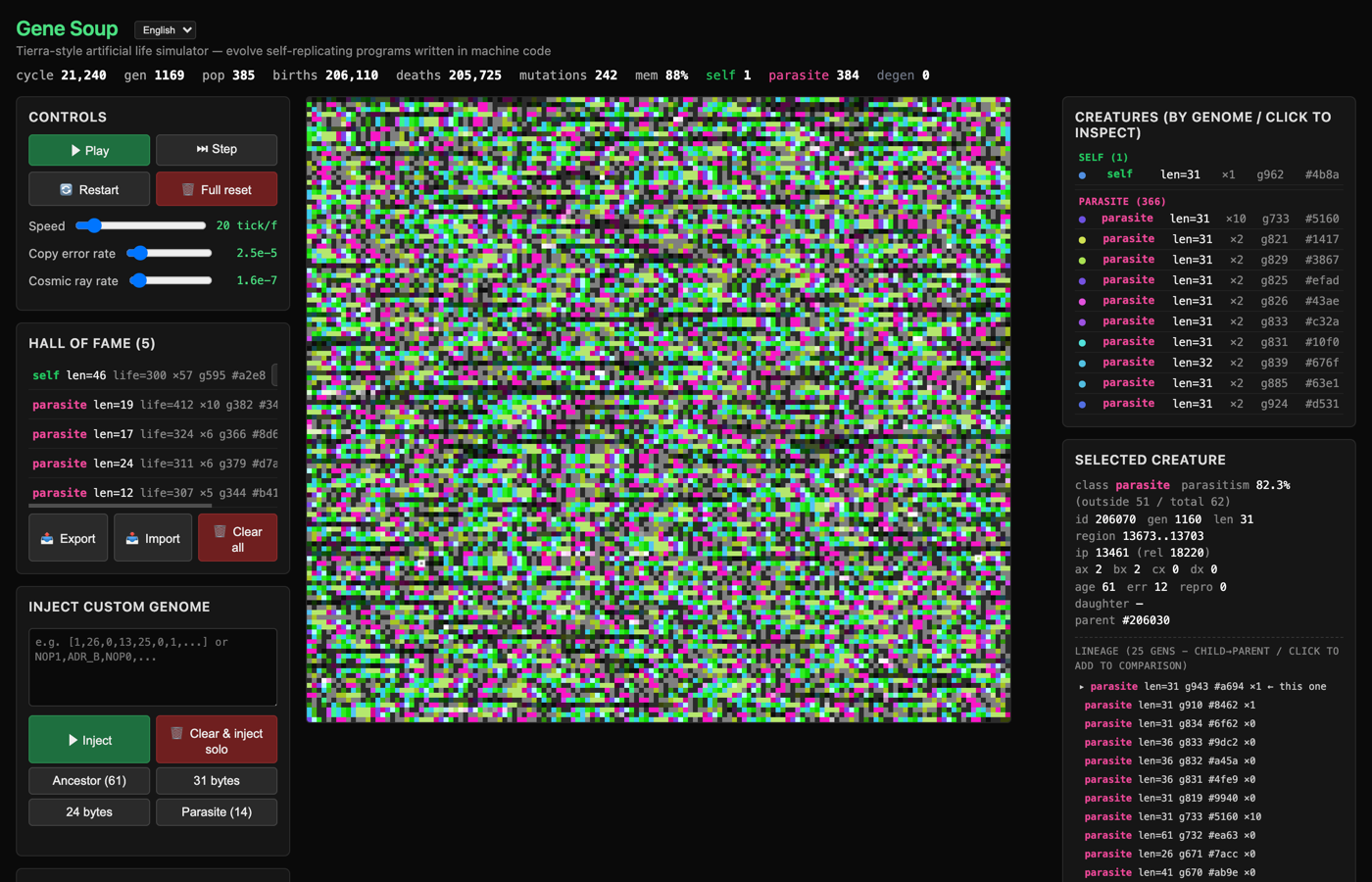Image resolution: width=1372 pixels, height=882 pixels.
Task: Inspect parasite g821 #1417
Action: click(1208, 239)
